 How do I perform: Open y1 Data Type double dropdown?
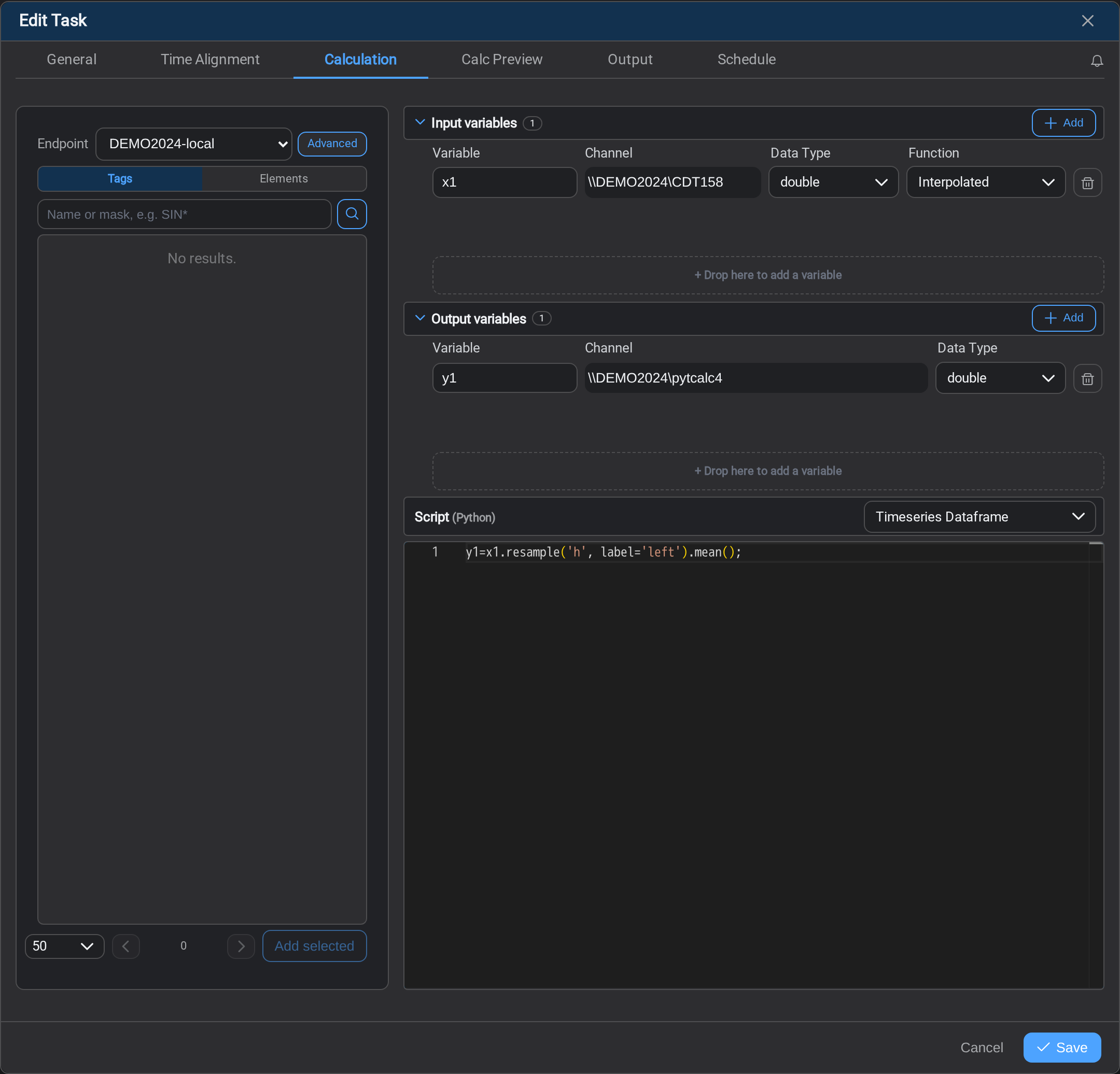pyautogui.click(x=1000, y=378)
